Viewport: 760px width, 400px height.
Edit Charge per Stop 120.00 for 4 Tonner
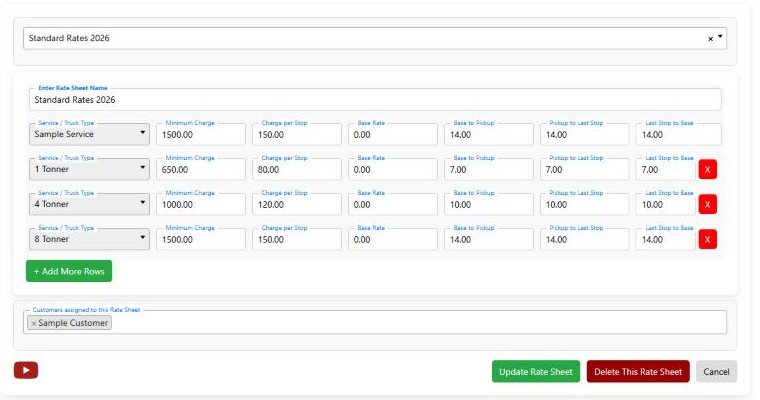297,205
